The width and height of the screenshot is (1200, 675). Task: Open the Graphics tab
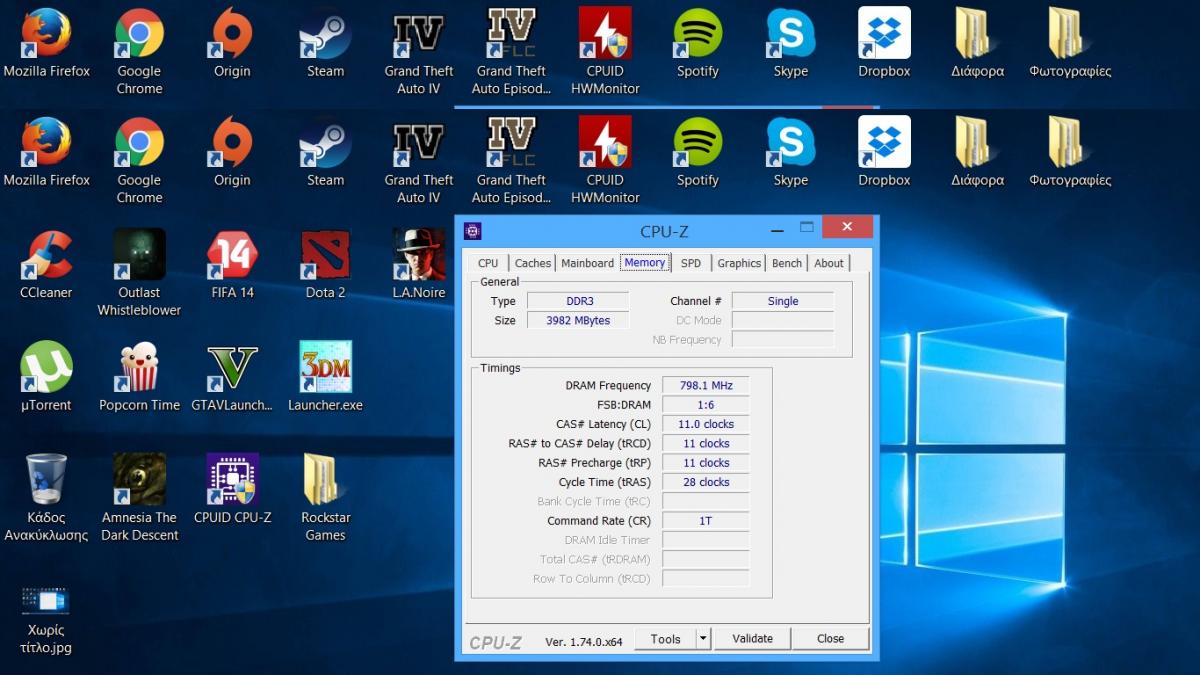point(739,263)
